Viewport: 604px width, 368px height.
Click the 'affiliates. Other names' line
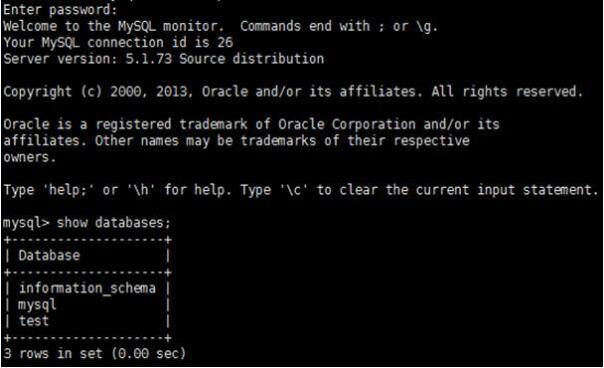(237, 141)
